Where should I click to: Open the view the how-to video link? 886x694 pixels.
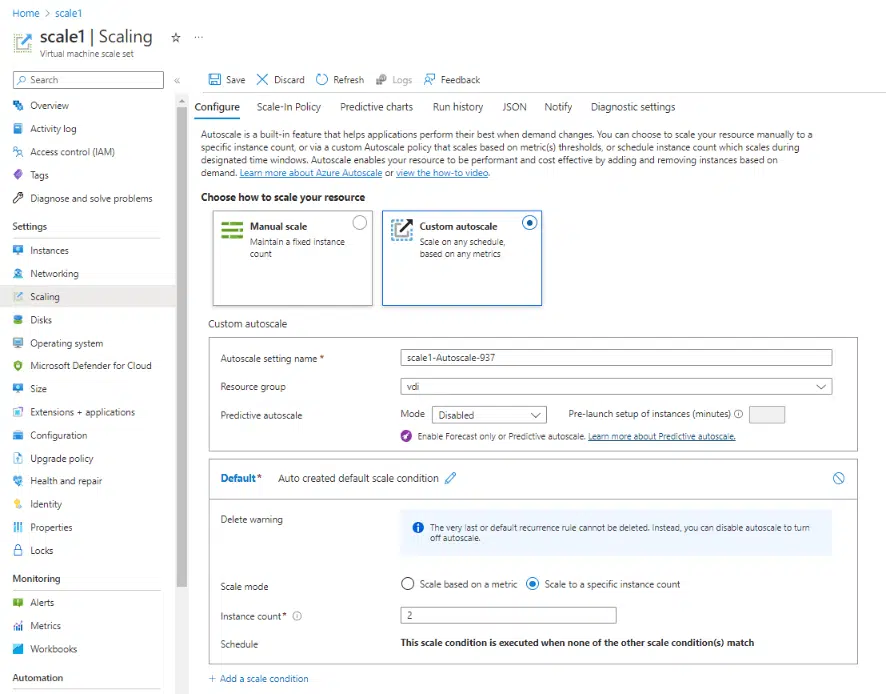coord(442,173)
